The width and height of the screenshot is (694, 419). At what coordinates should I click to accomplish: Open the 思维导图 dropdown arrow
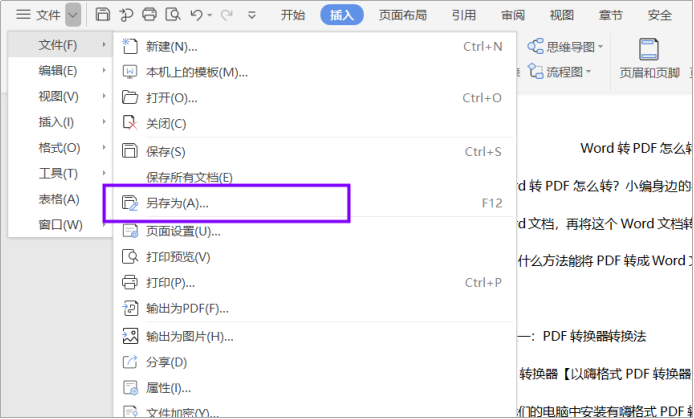tap(601, 46)
